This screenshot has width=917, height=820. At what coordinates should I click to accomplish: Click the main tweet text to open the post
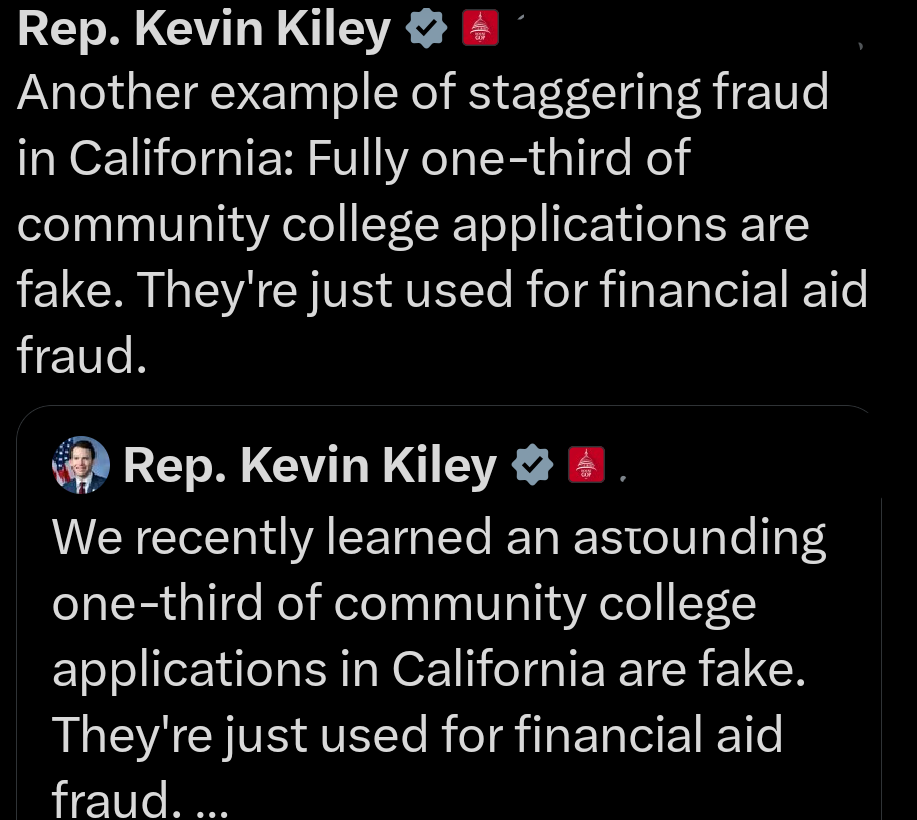click(440, 220)
